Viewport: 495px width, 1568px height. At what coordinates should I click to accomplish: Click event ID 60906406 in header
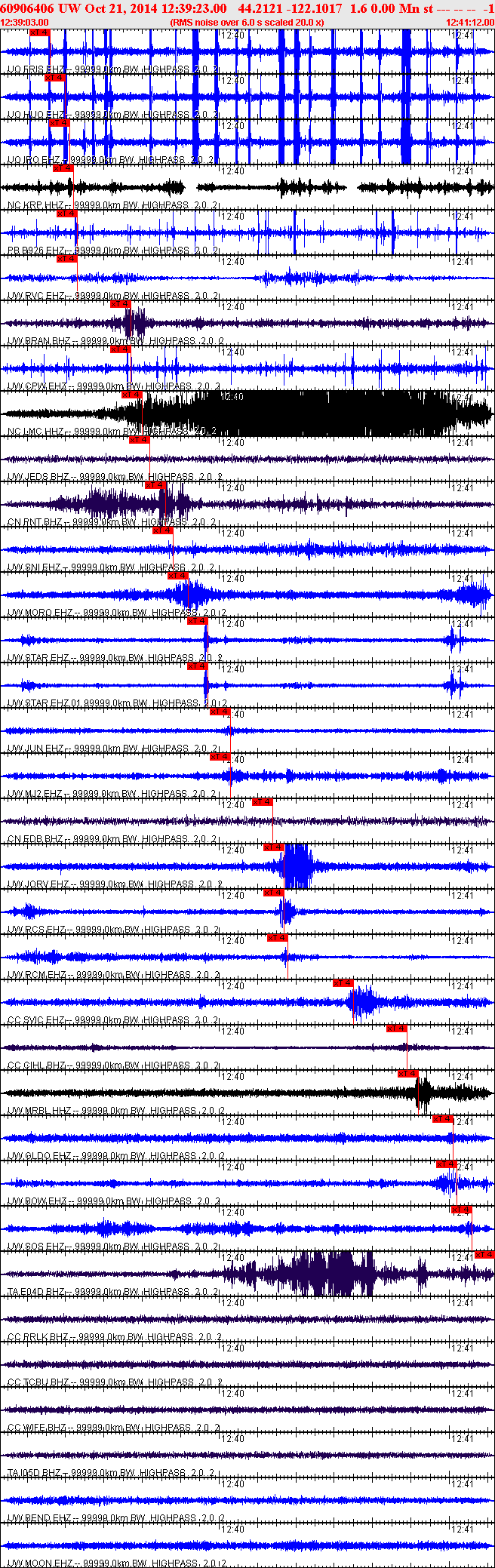pyautogui.click(x=28, y=8)
